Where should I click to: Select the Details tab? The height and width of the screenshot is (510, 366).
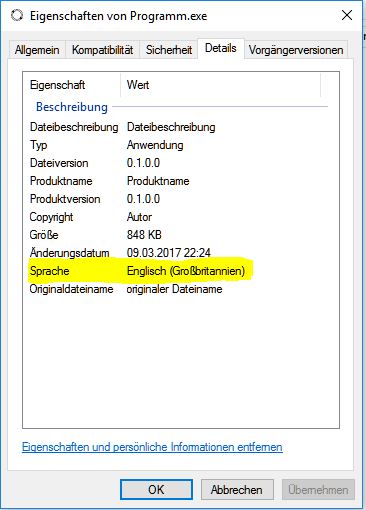221,48
